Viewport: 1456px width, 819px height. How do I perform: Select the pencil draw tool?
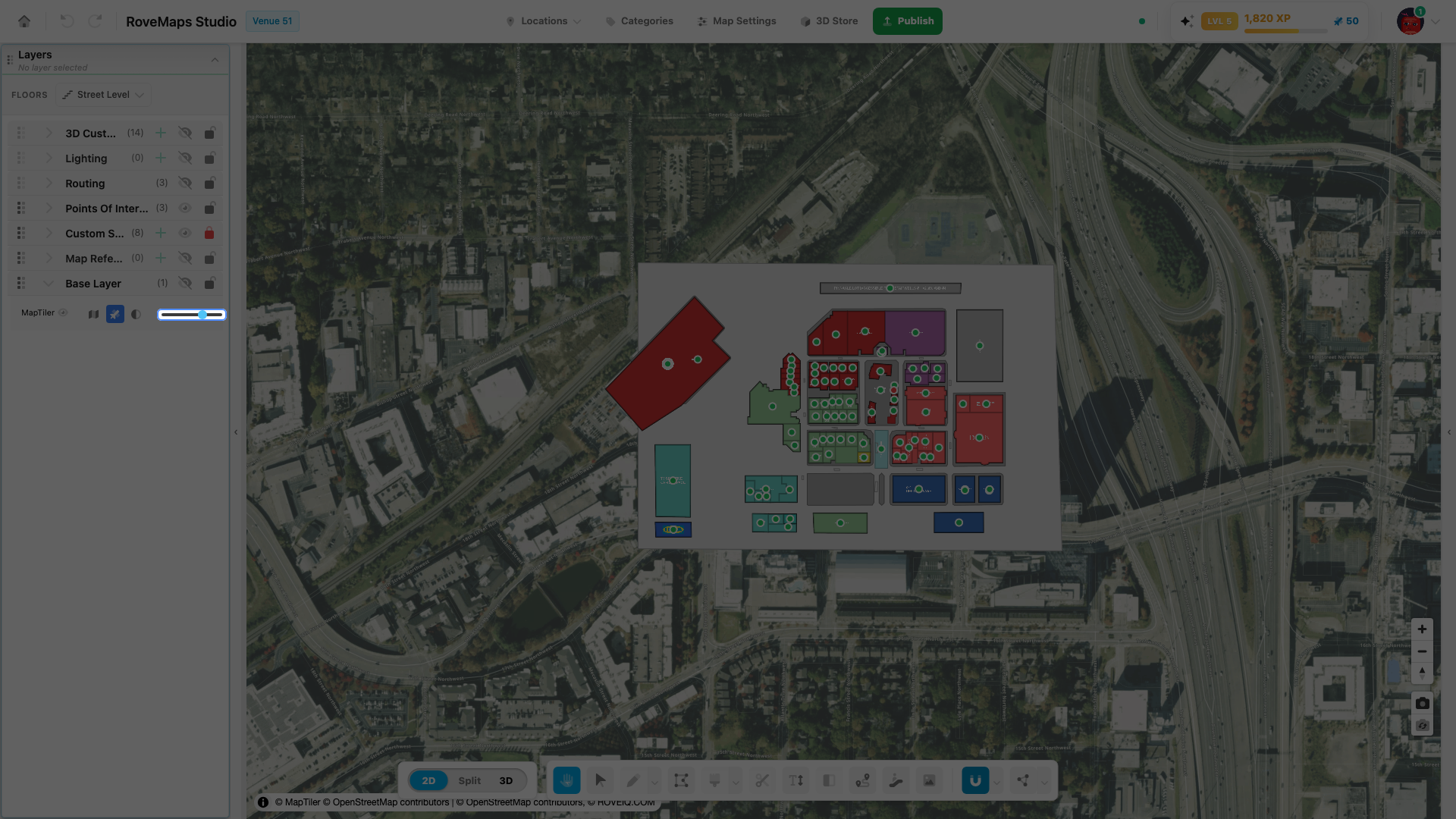click(x=632, y=780)
